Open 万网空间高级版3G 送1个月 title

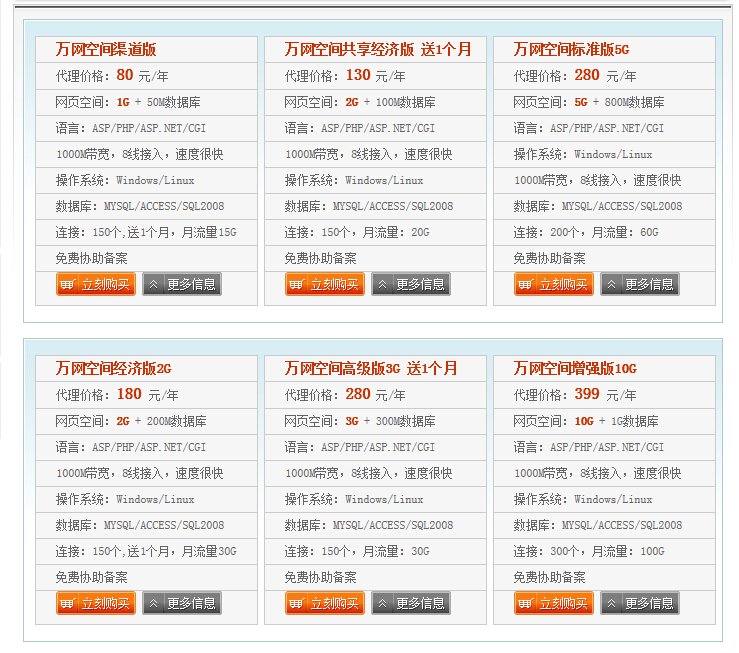tap(370, 368)
